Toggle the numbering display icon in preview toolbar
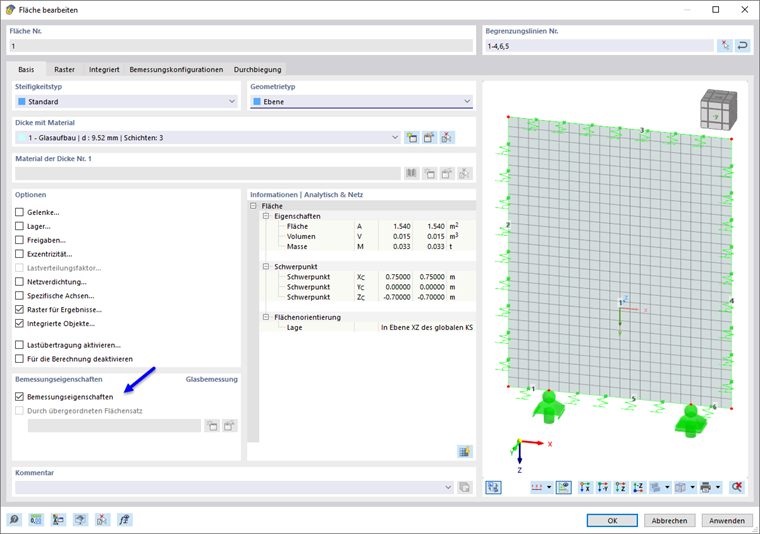Screen dimensions: 760x534 point(537,487)
